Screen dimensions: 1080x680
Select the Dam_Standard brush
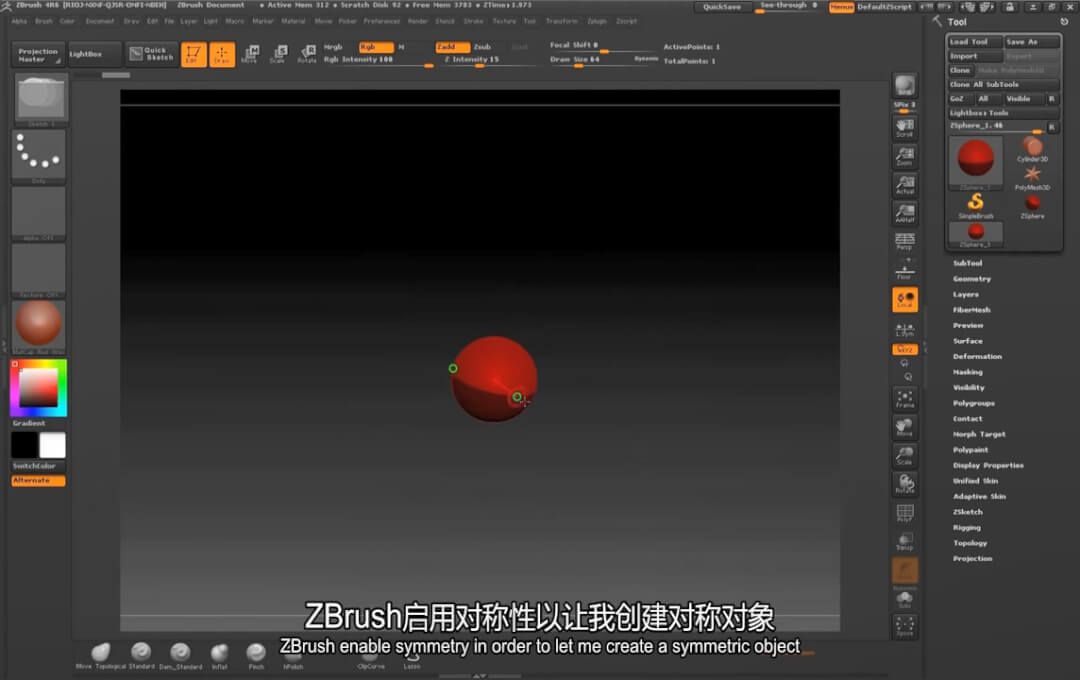(x=180, y=655)
